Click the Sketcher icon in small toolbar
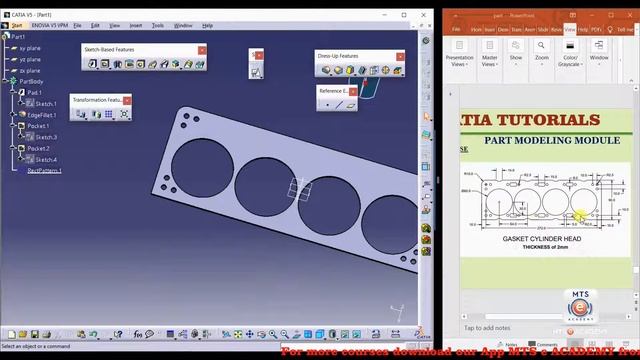 click(x=256, y=73)
